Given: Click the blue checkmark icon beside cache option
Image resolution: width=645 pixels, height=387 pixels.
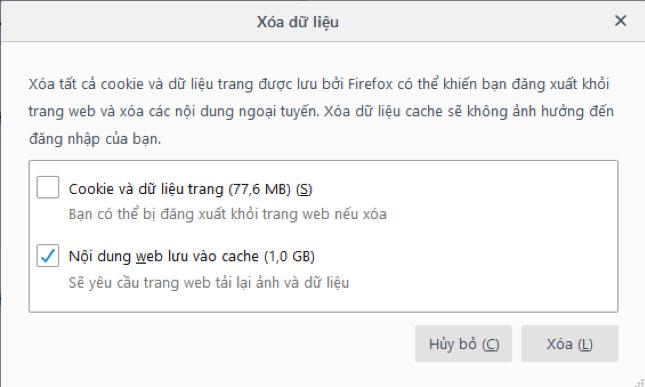Looking at the screenshot, I should point(48,255).
